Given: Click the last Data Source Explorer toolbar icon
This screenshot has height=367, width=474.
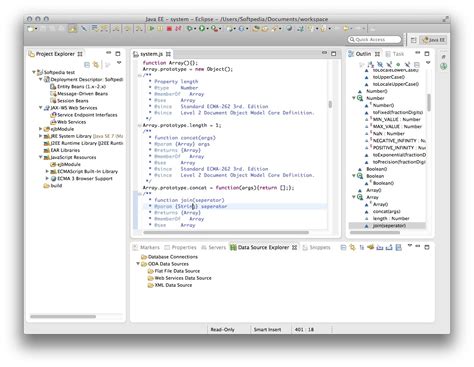Looking at the screenshot, I should tap(398, 247).
